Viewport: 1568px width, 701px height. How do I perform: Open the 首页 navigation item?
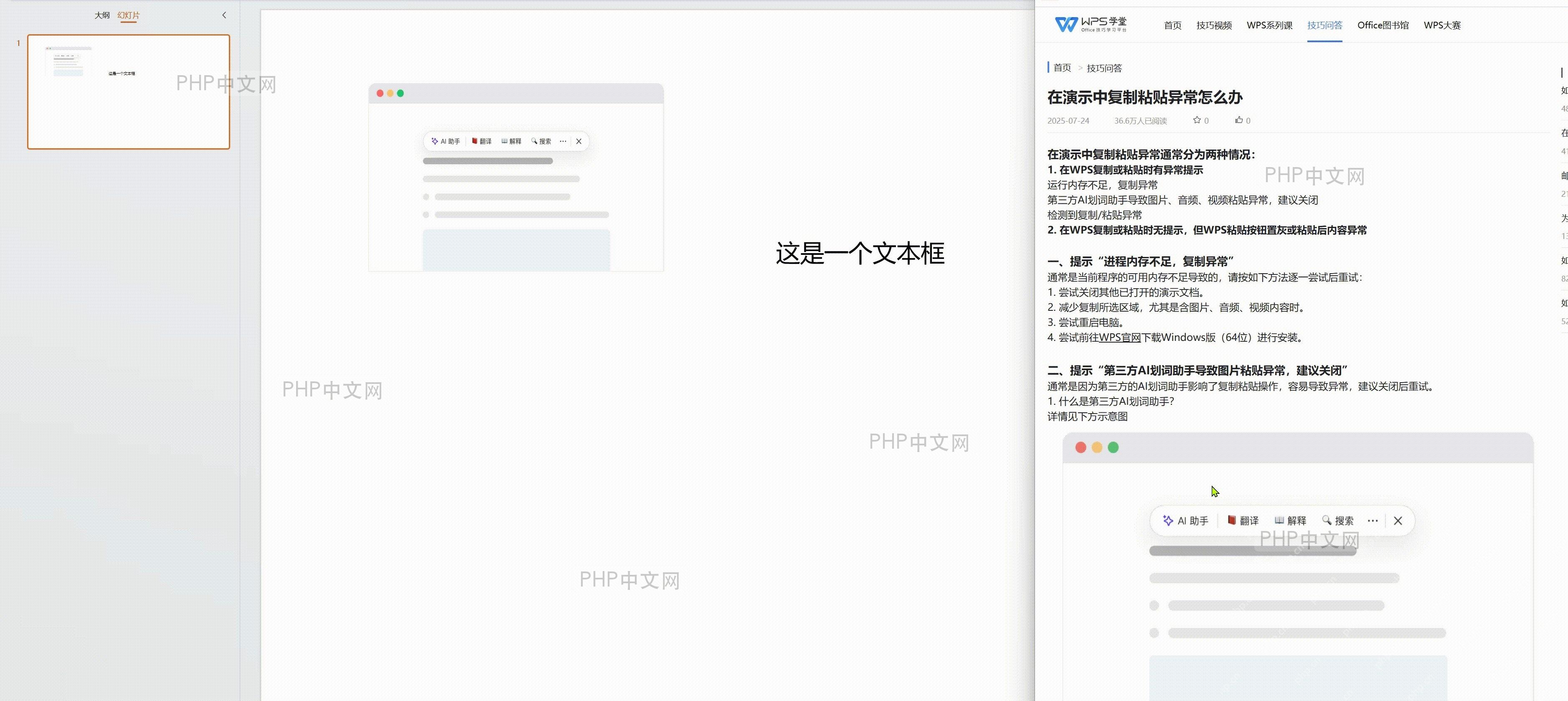click(1172, 25)
